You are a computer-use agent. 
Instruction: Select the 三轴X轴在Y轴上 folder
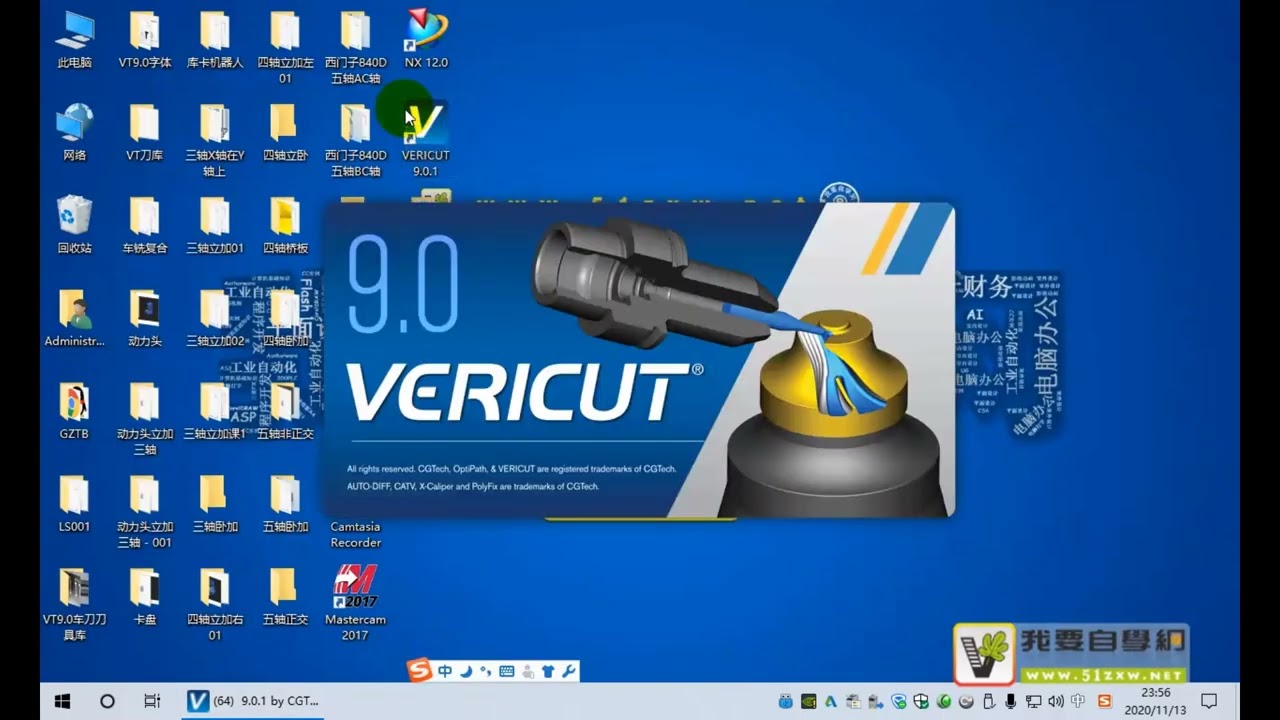point(215,140)
